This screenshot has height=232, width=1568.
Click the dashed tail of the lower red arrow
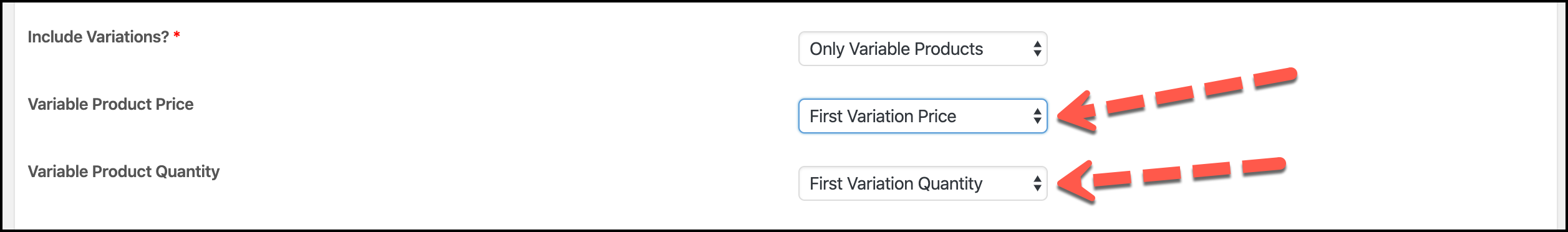tap(1189, 172)
